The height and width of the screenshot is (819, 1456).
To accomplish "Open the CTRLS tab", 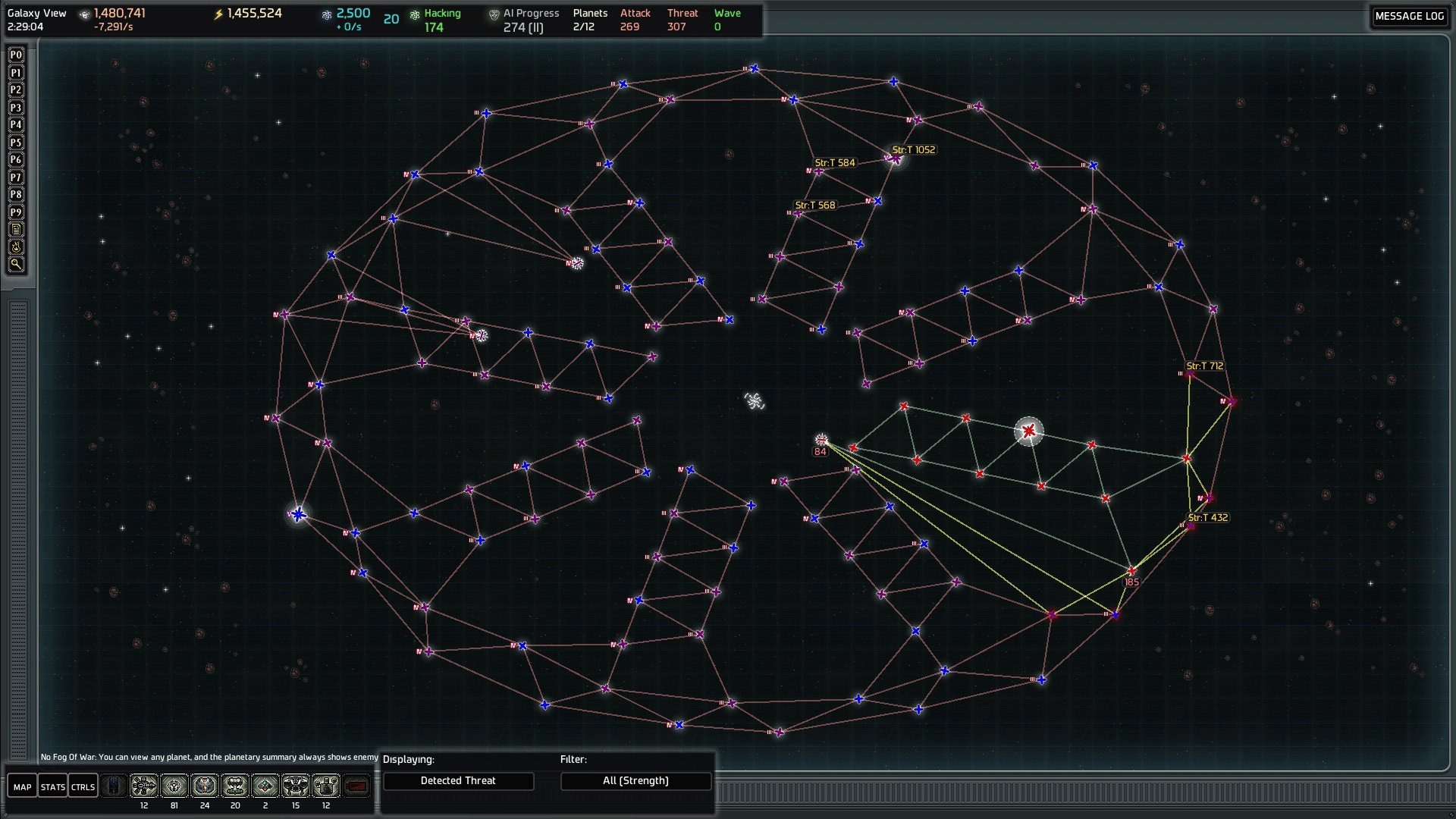I will 83,787.
